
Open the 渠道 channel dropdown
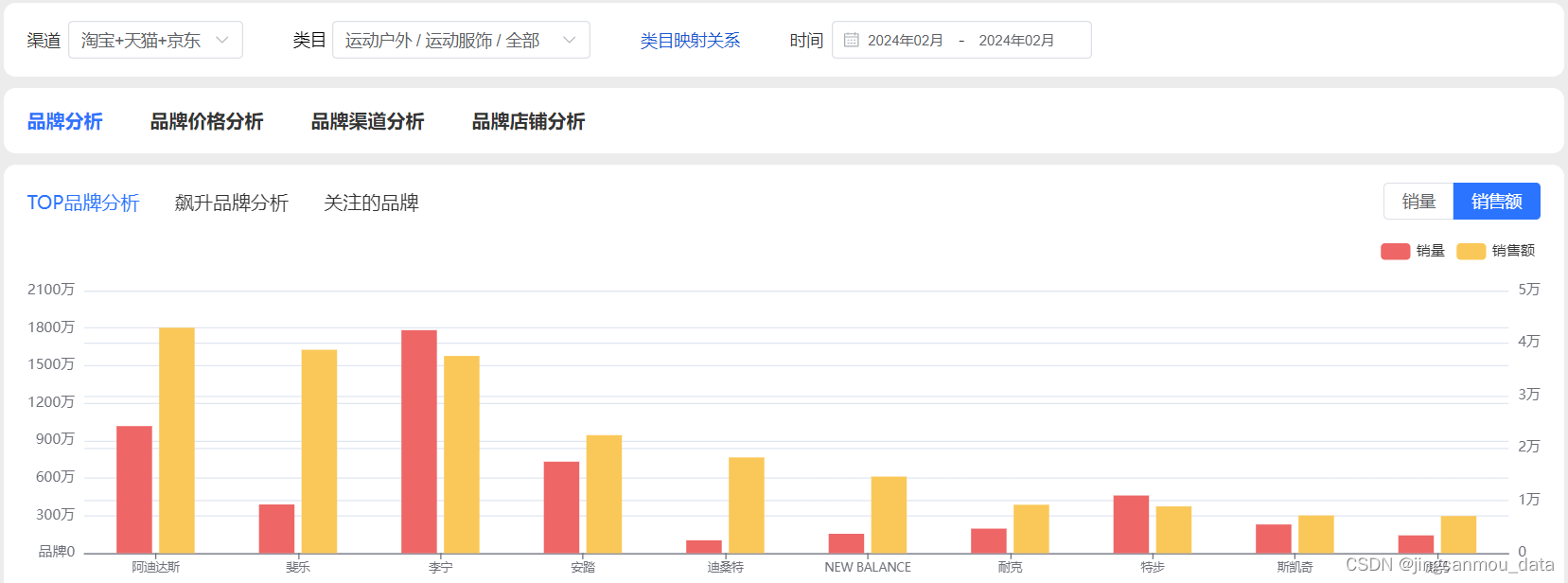pos(155,40)
